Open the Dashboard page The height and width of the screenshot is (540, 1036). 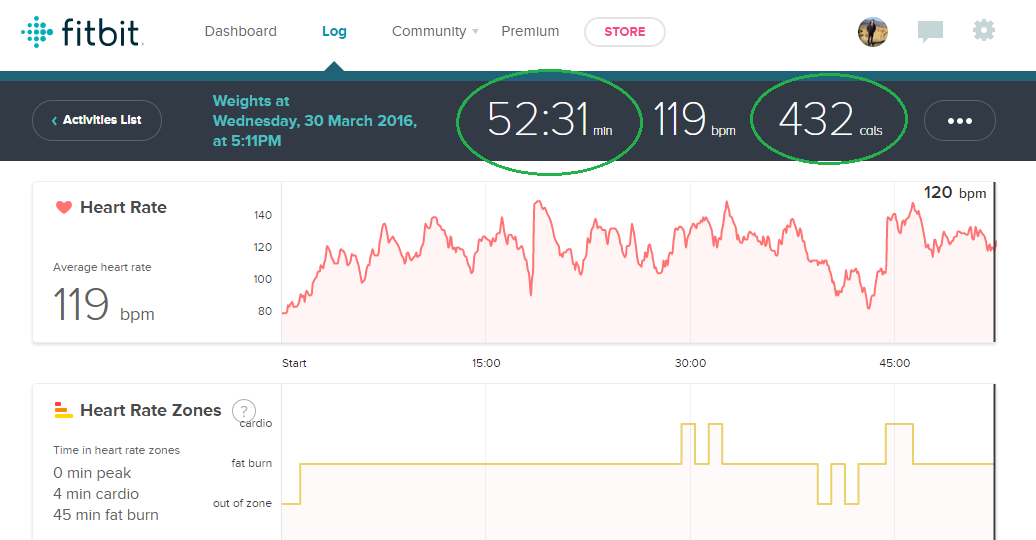[240, 32]
